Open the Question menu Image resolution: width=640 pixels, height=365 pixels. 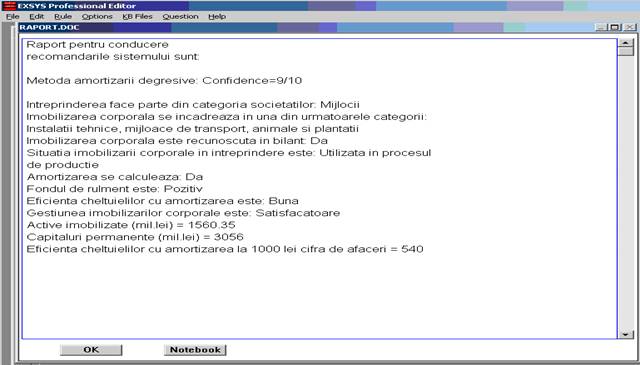coord(180,17)
